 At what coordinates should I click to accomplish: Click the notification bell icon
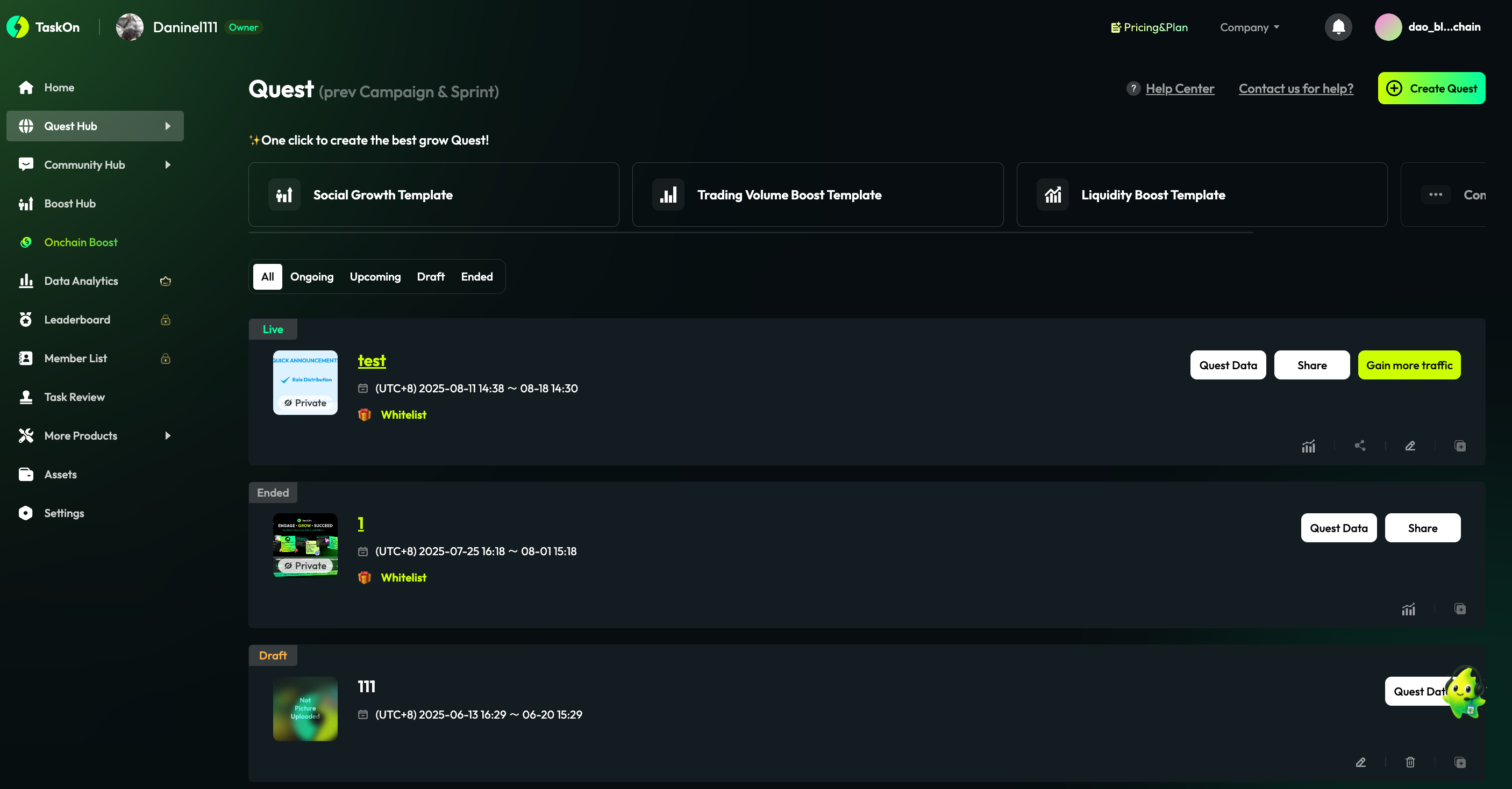(1338, 27)
